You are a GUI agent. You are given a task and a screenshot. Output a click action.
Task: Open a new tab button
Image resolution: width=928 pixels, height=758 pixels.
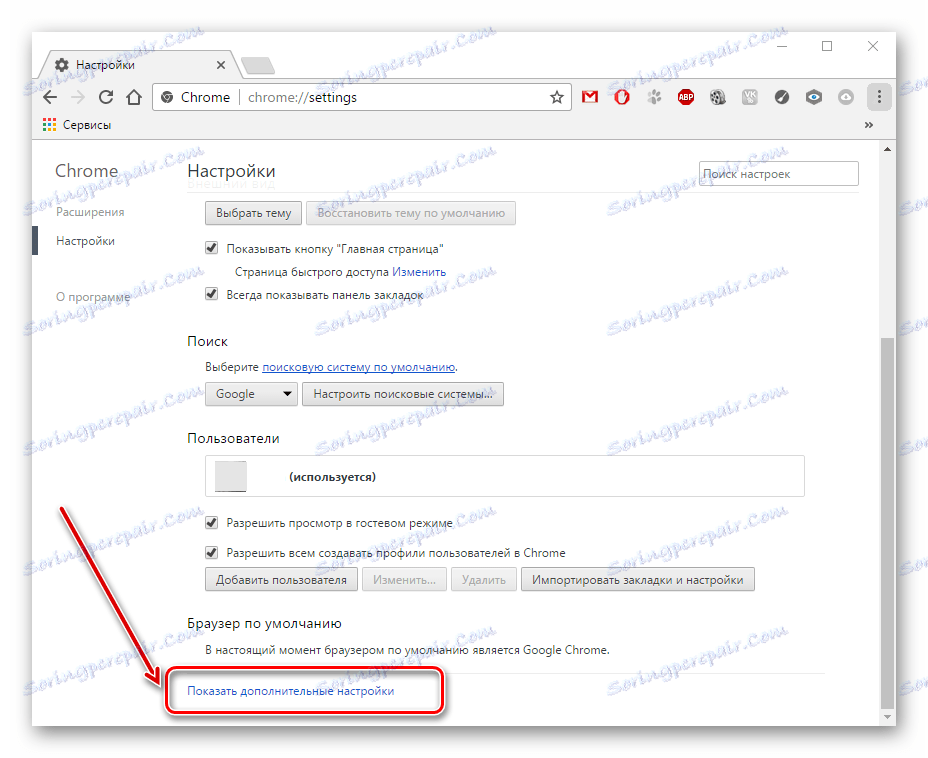pos(258,66)
